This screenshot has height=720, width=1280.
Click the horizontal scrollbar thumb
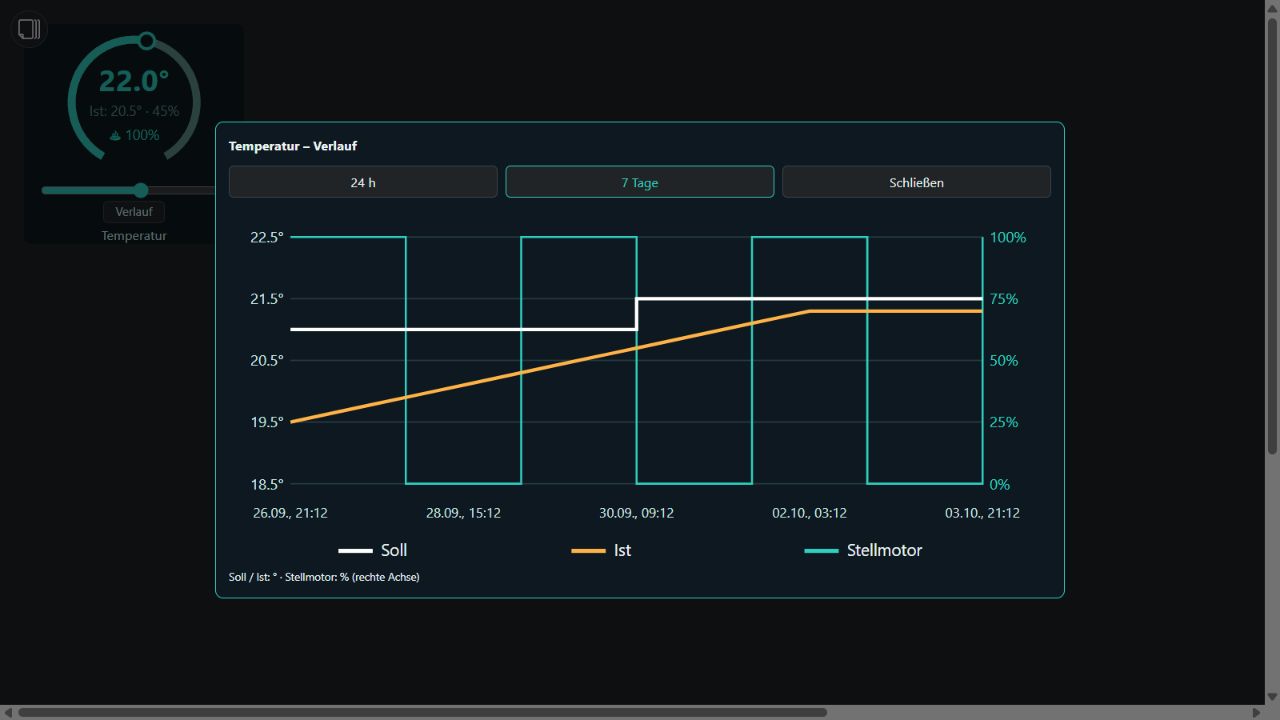[423, 712]
